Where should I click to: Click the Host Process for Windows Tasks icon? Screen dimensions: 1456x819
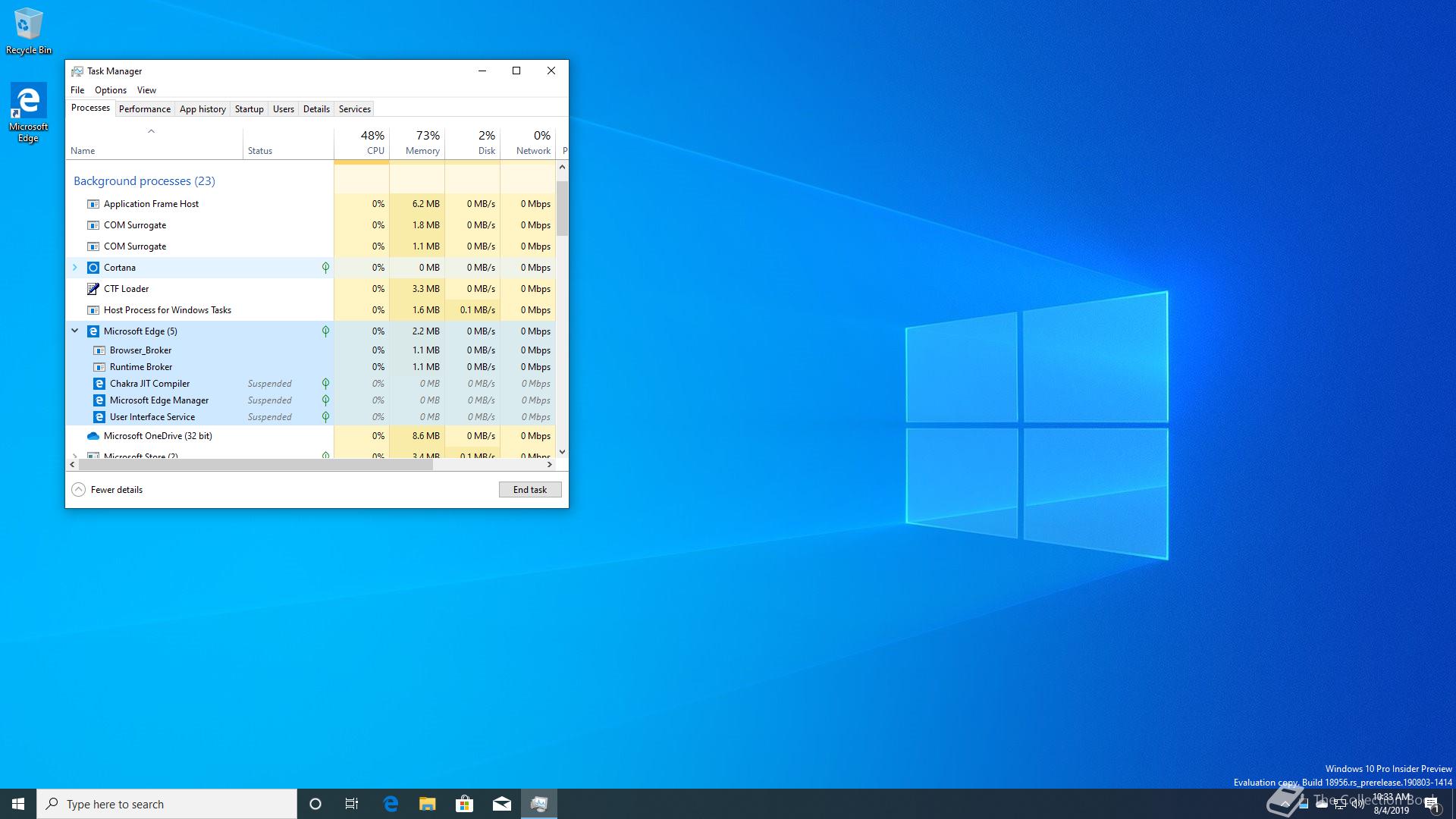pyautogui.click(x=93, y=310)
